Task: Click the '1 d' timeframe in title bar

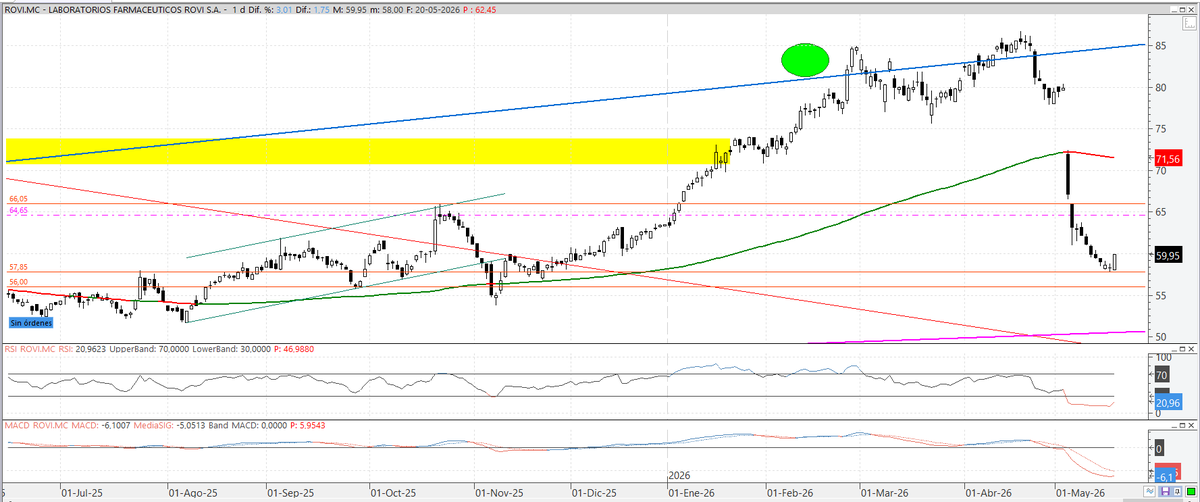Action: pyautogui.click(x=240, y=9)
